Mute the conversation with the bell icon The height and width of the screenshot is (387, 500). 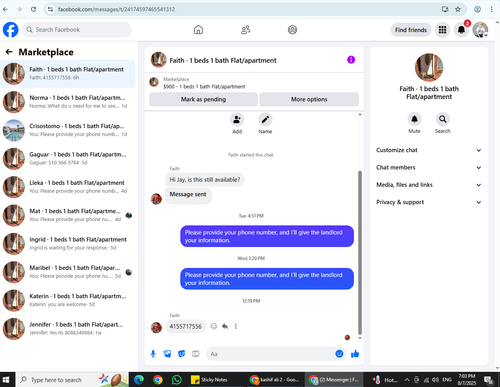click(x=414, y=119)
